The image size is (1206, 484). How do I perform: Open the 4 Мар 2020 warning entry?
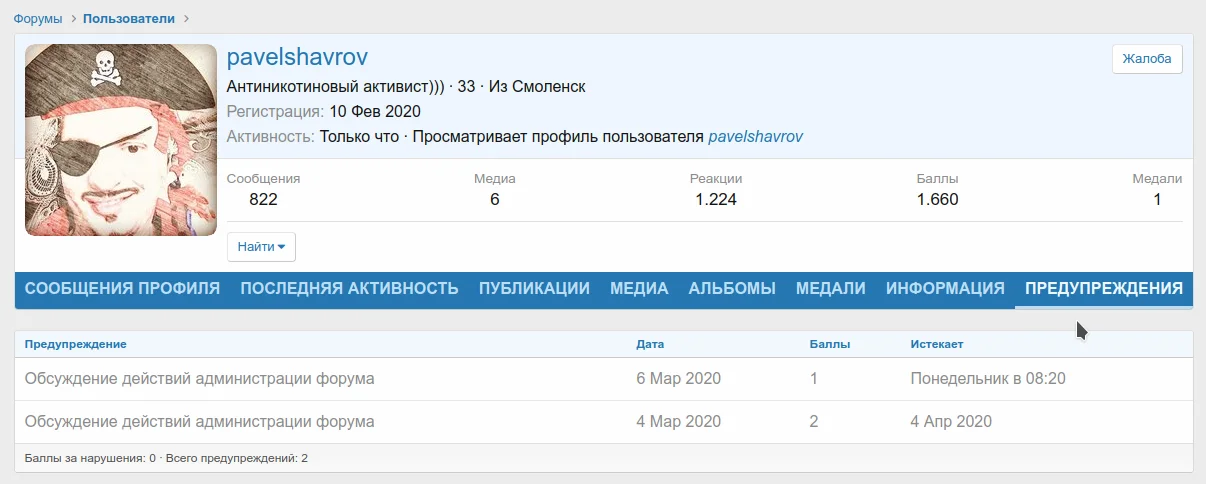tap(199, 422)
